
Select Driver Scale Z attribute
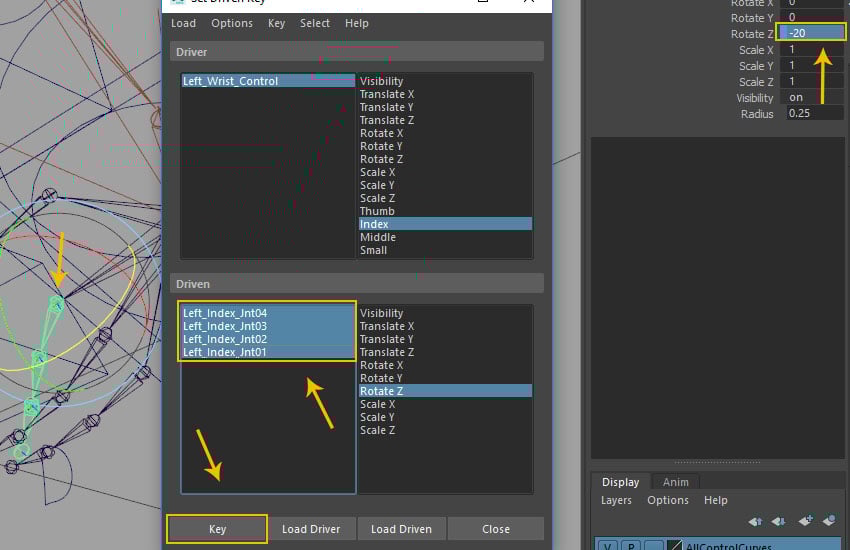click(445, 198)
